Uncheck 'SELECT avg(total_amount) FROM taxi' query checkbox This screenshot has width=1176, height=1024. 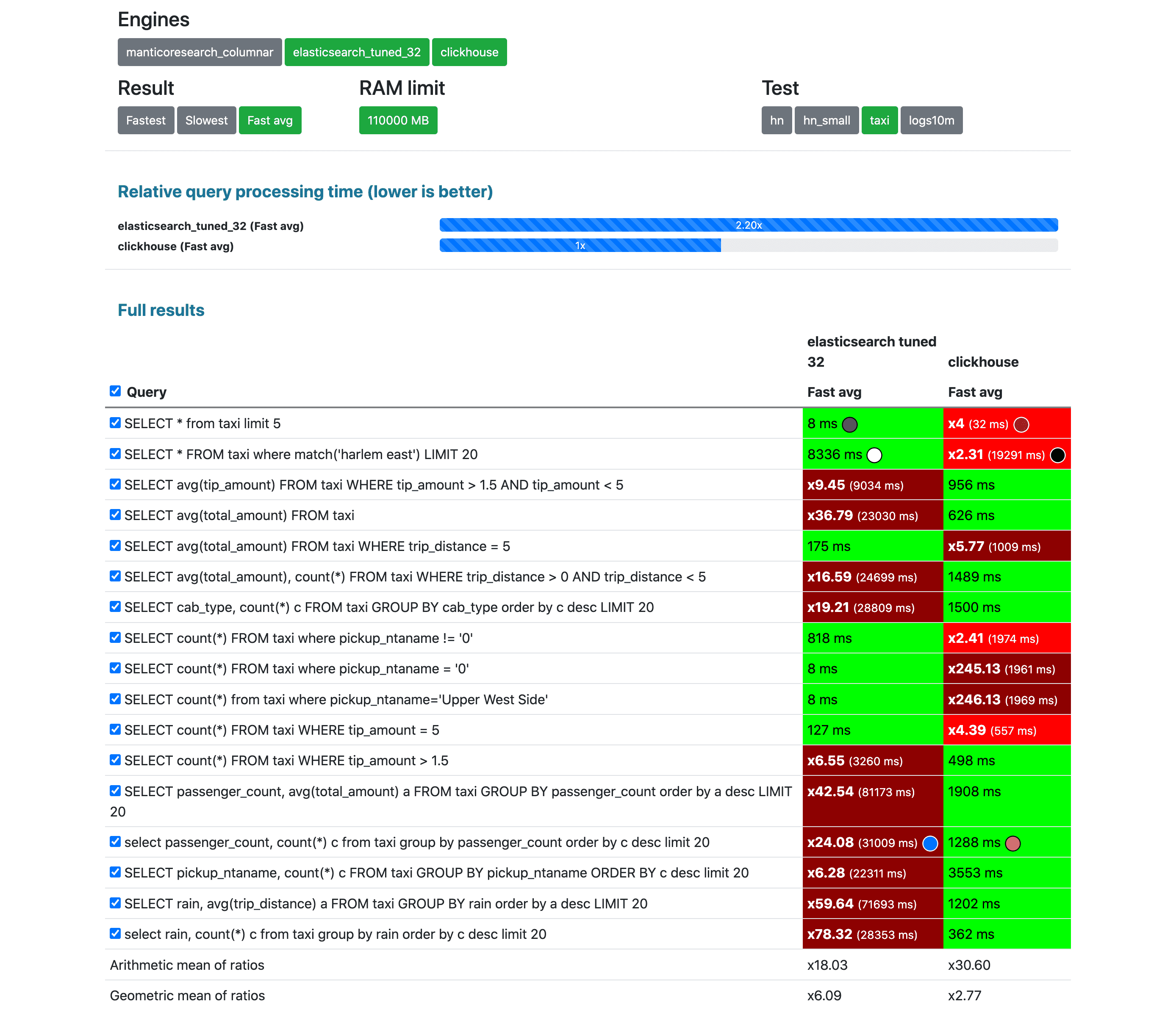[x=116, y=515]
